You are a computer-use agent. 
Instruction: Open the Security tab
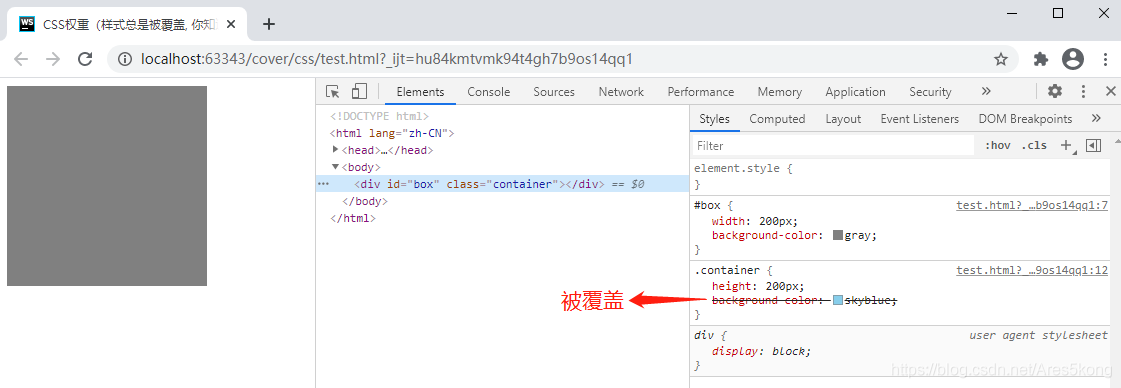pos(930,91)
